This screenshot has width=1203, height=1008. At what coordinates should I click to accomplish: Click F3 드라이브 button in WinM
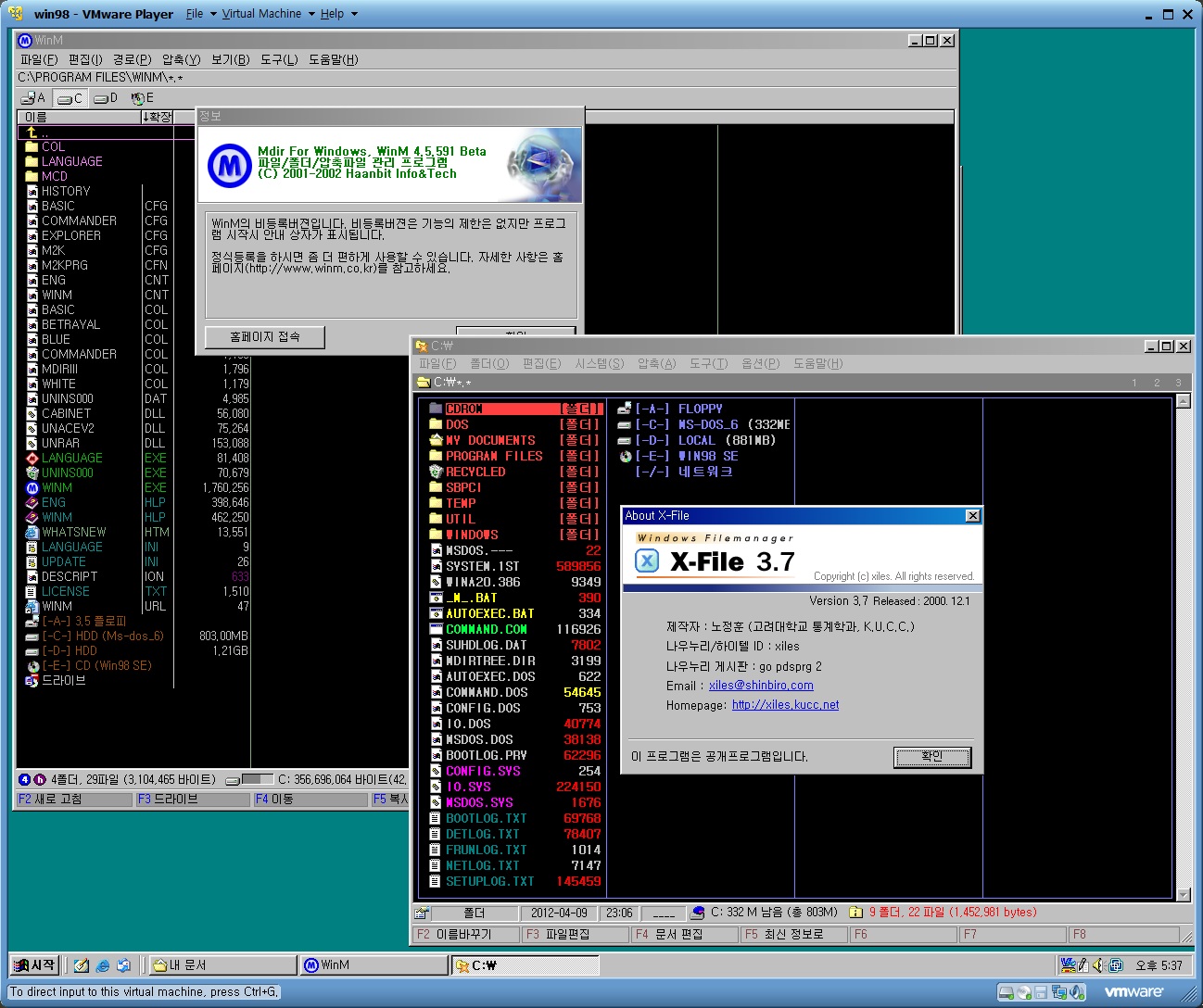[194, 799]
